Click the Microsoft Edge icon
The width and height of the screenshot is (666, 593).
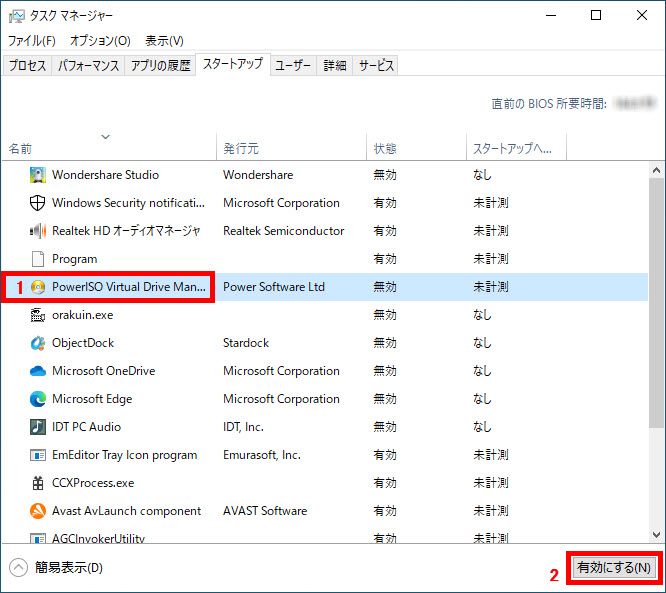[38, 399]
